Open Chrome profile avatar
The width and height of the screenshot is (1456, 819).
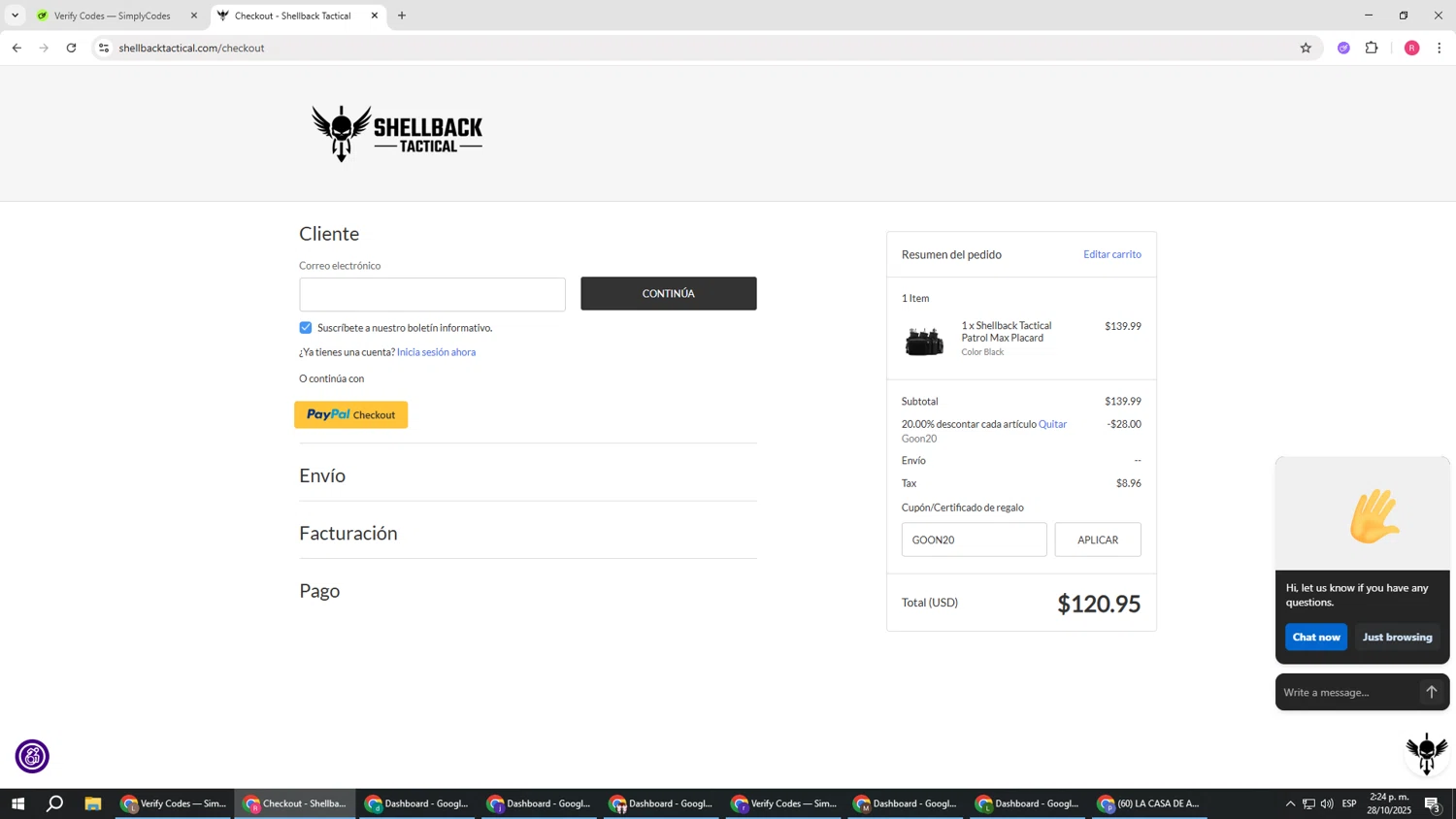click(1411, 48)
